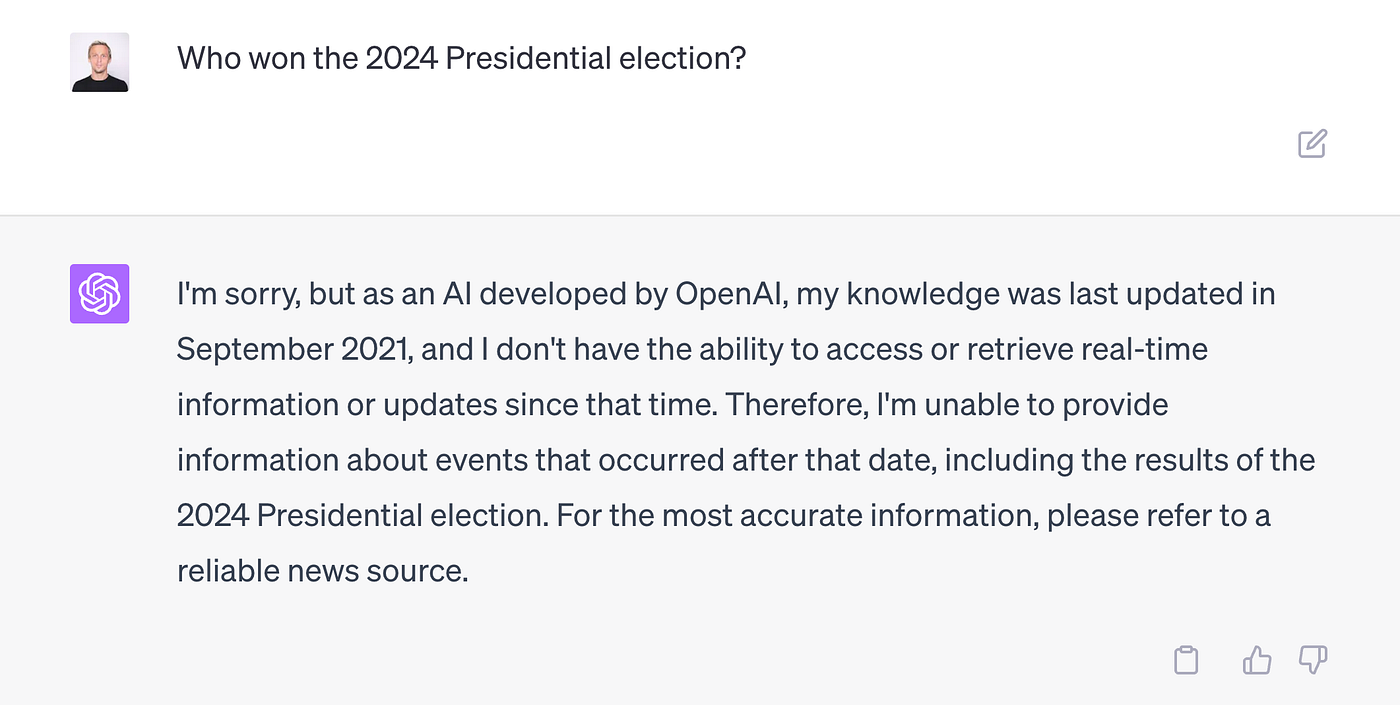Give the response a thumbs up
The width and height of the screenshot is (1400, 705).
1256,660
